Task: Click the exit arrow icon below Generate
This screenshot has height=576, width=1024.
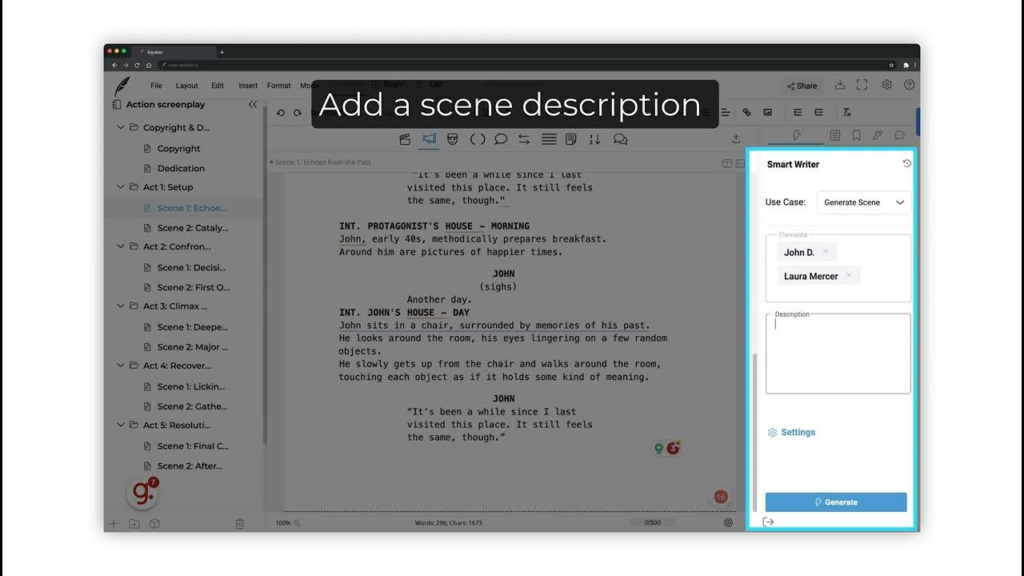Action: (768, 522)
